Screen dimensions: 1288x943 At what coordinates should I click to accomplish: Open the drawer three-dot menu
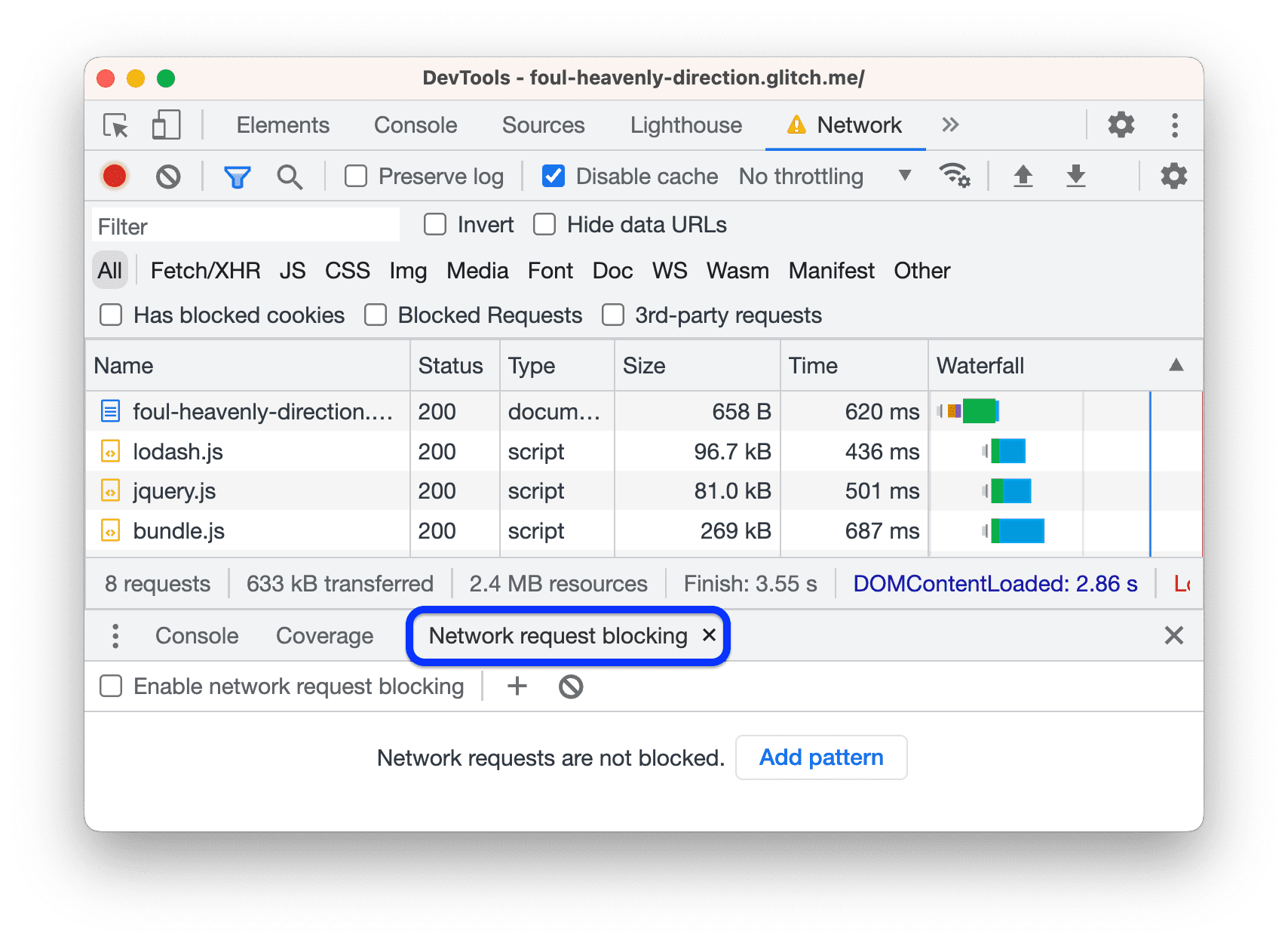115,636
